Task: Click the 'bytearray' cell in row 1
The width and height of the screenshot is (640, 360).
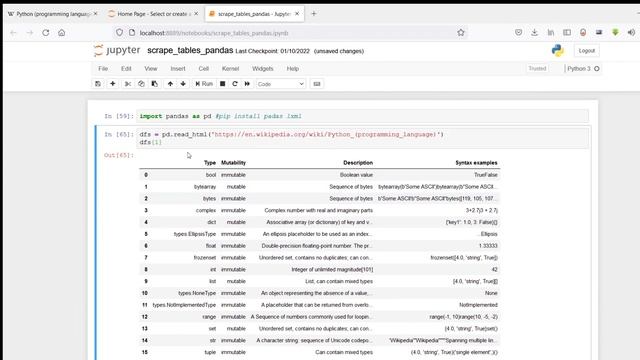Action: (x=205, y=187)
